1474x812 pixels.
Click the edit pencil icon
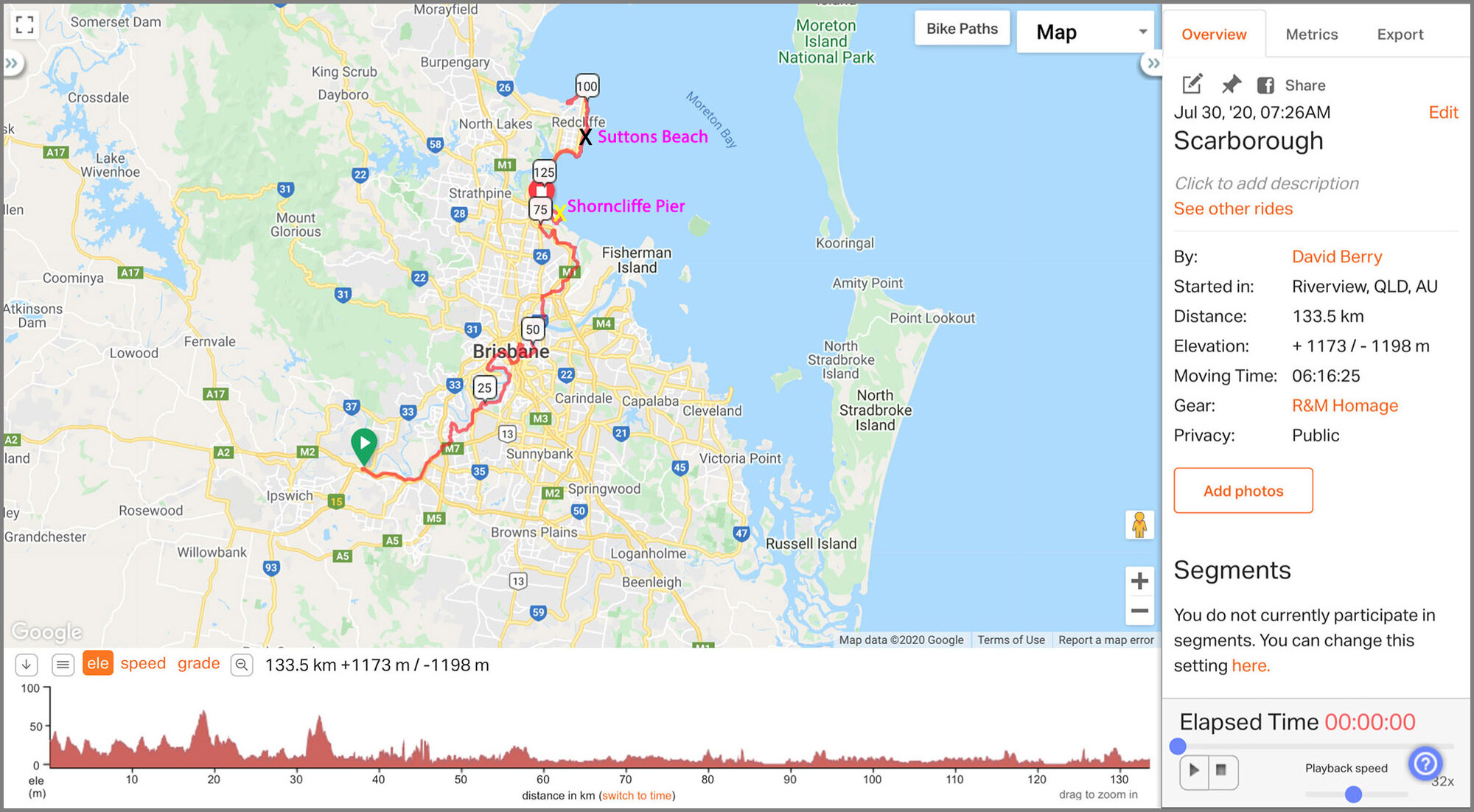point(1192,85)
